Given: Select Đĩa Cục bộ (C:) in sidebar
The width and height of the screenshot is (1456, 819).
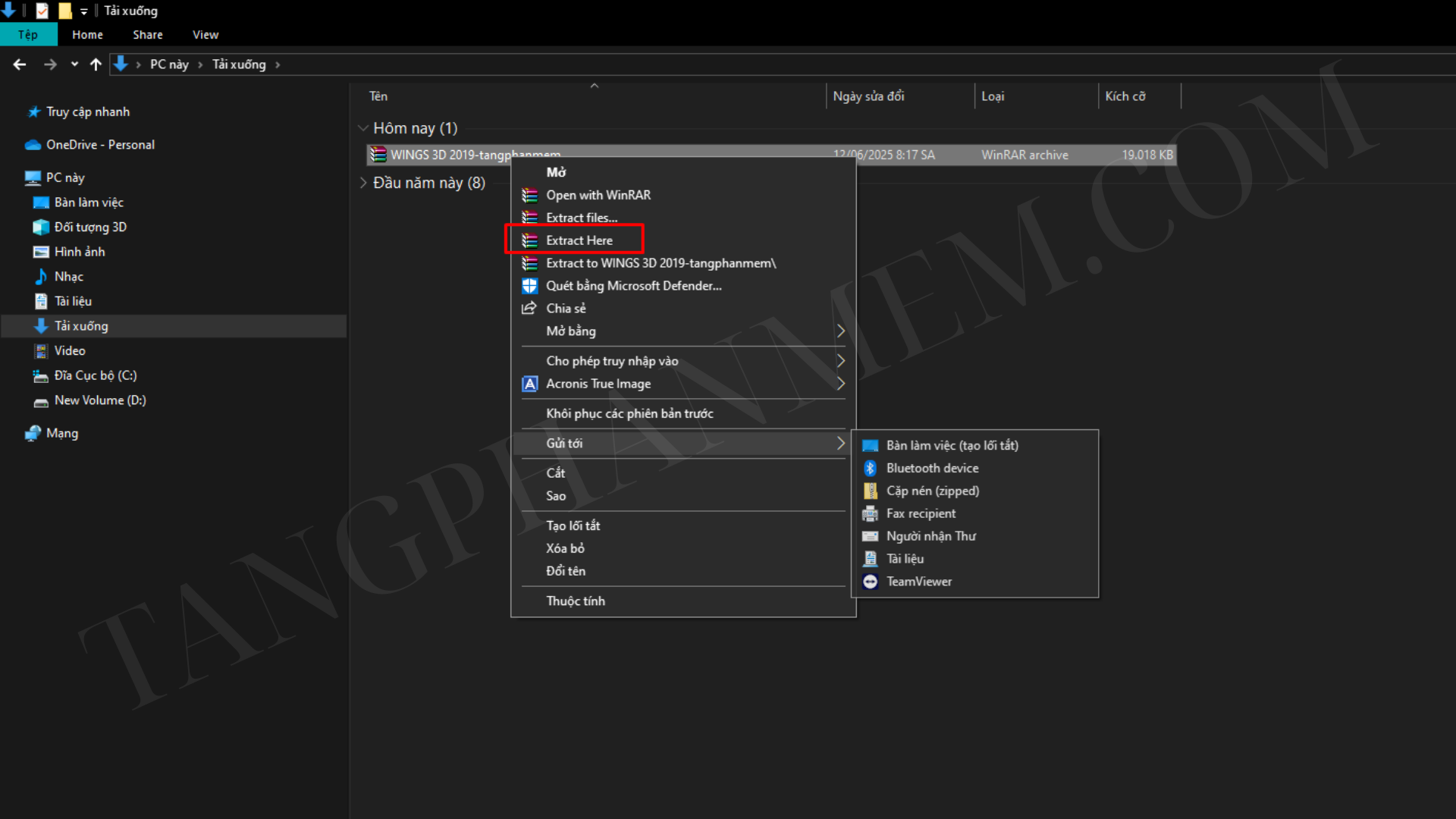Looking at the screenshot, I should pyautogui.click(x=95, y=375).
